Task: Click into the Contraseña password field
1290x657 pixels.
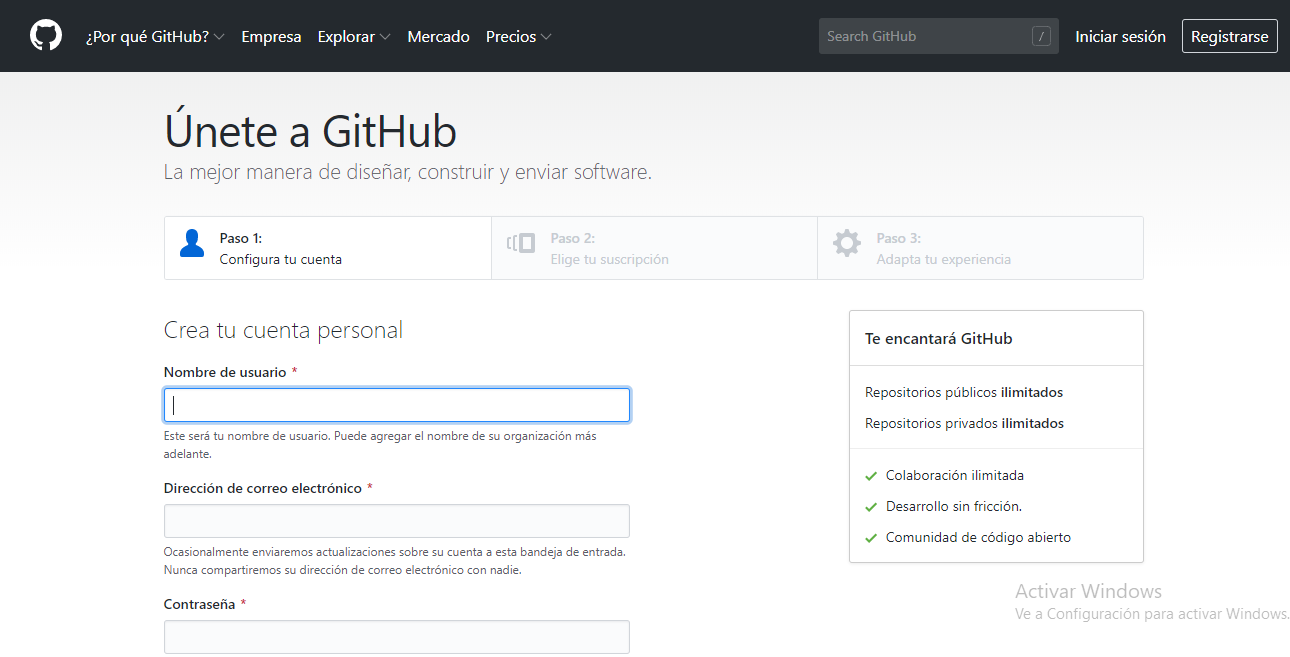Action: tap(397, 637)
